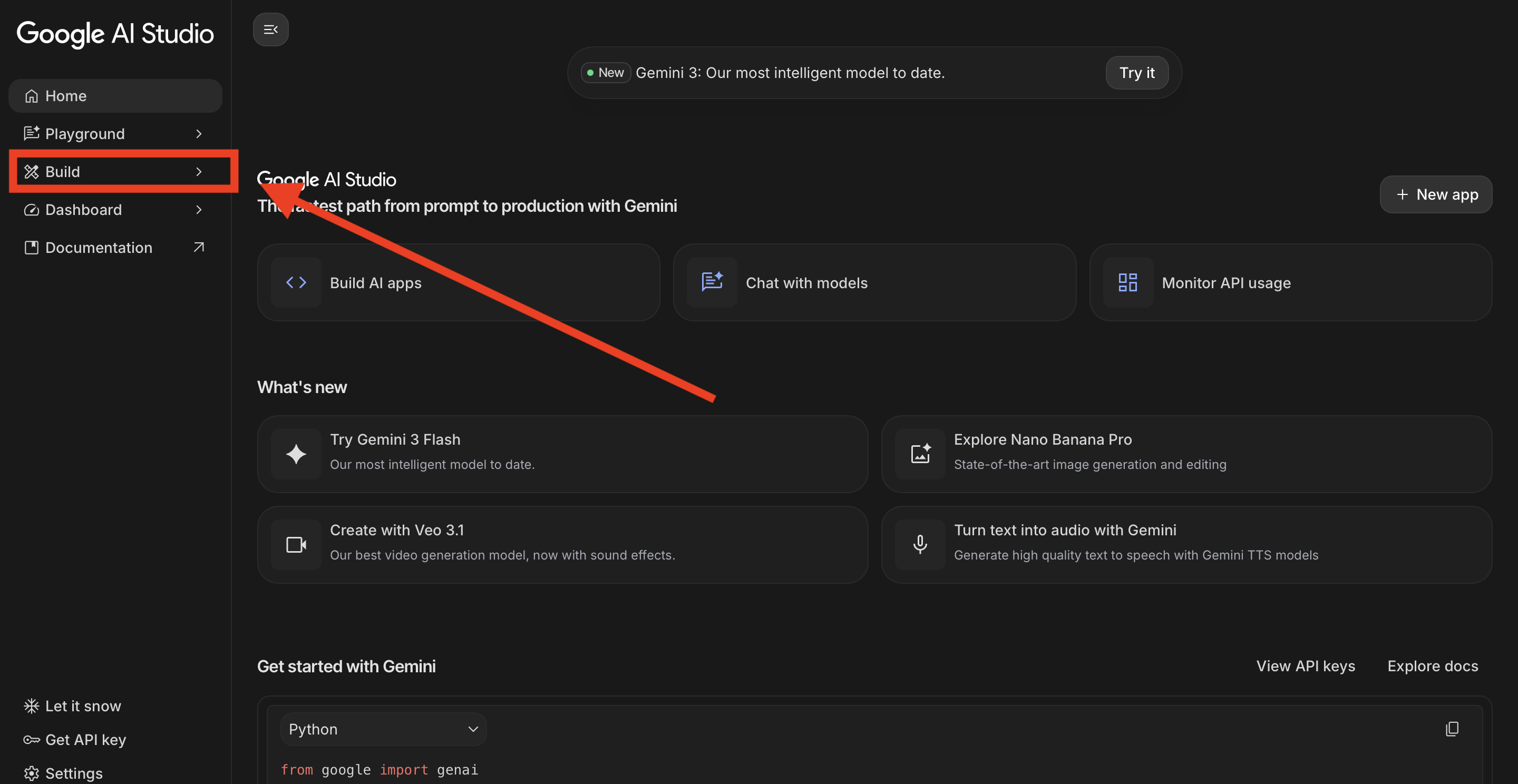Create a New app
The height and width of the screenshot is (784, 1518).
1436,194
